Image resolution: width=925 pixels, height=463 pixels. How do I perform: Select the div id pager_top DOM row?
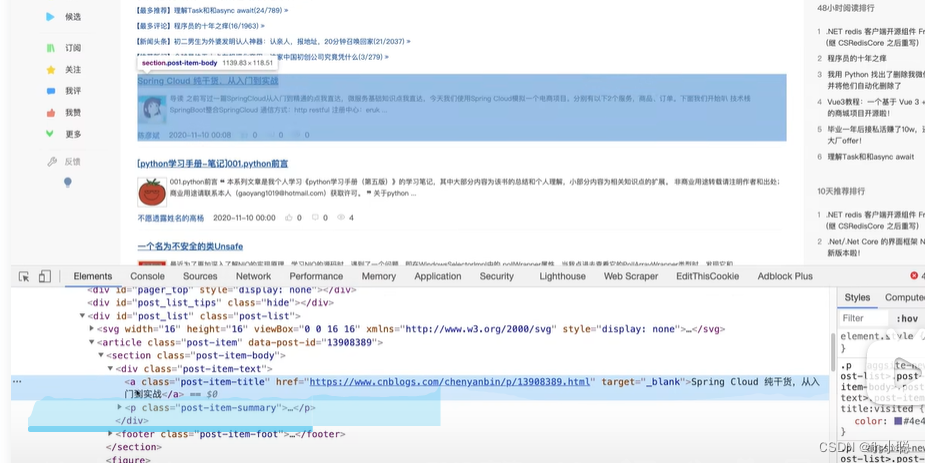tap(221, 290)
